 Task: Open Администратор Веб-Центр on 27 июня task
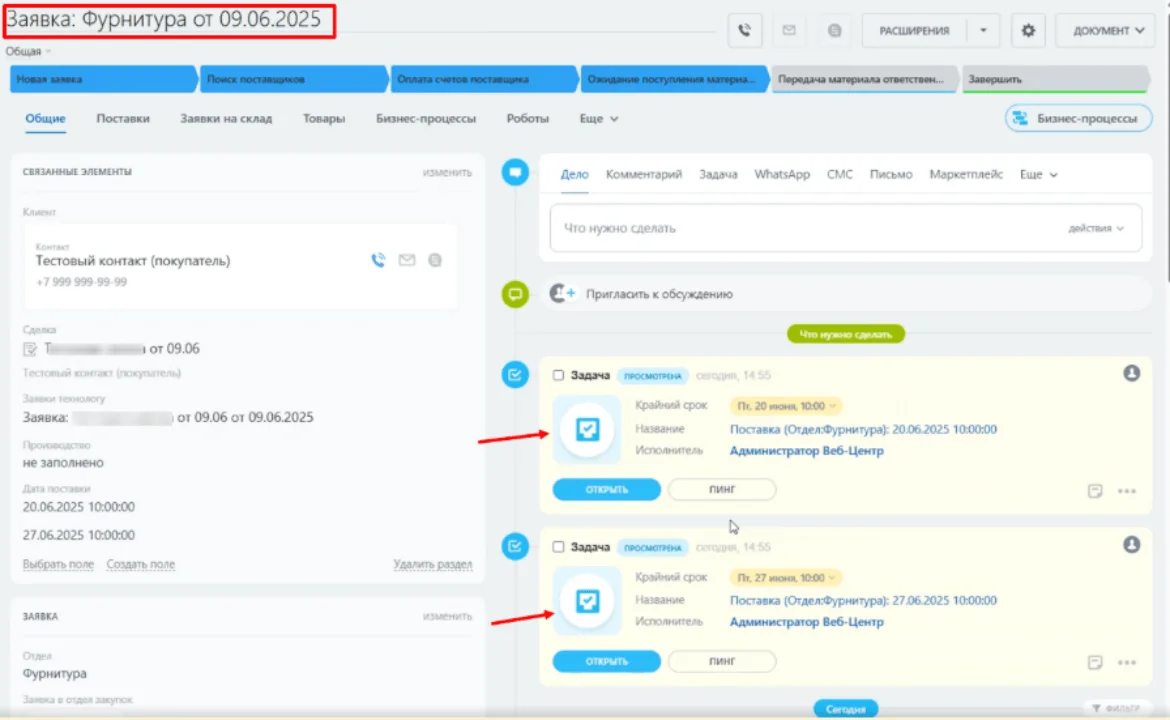[806, 622]
